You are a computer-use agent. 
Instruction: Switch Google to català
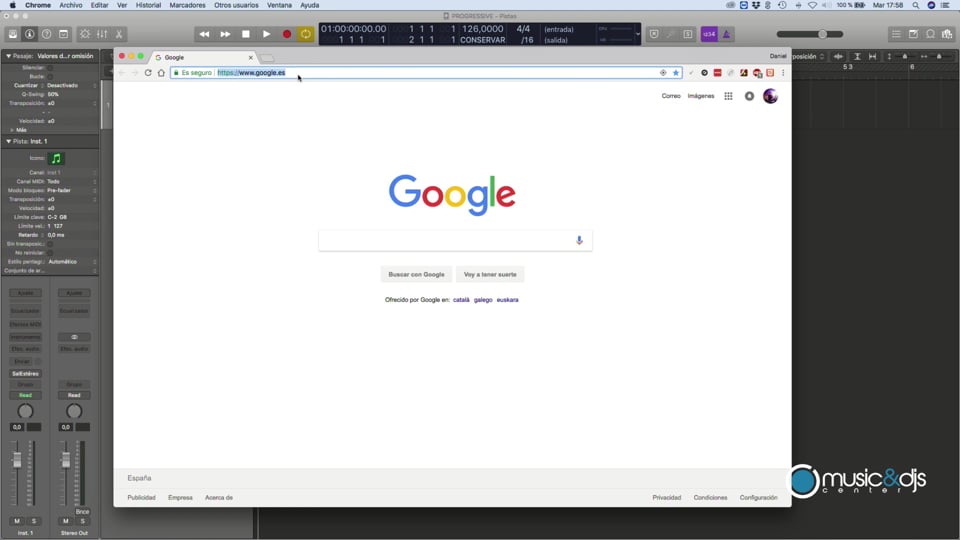click(x=461, y=300)
